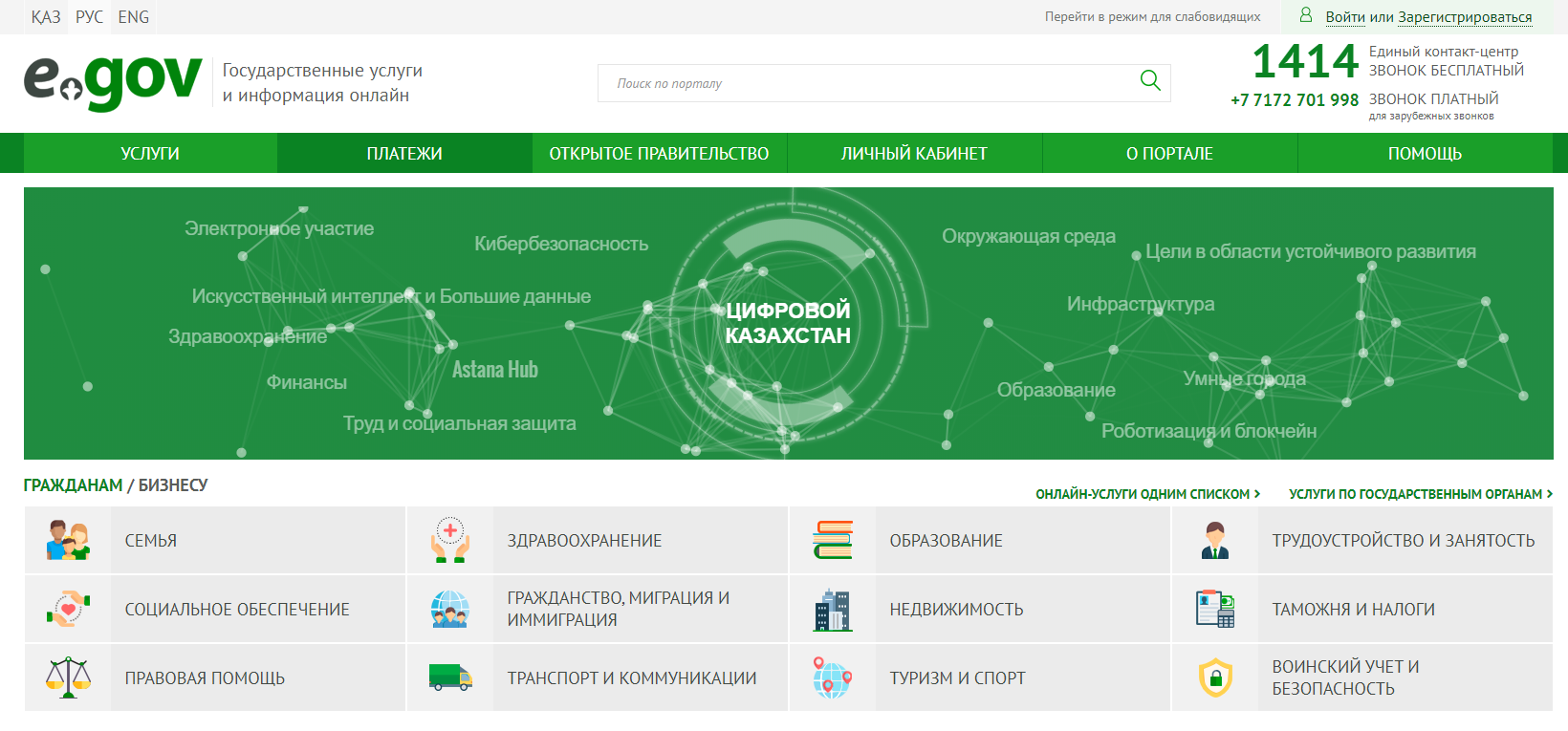Enable mode for visually impaired users

[x=1152, y=17]
